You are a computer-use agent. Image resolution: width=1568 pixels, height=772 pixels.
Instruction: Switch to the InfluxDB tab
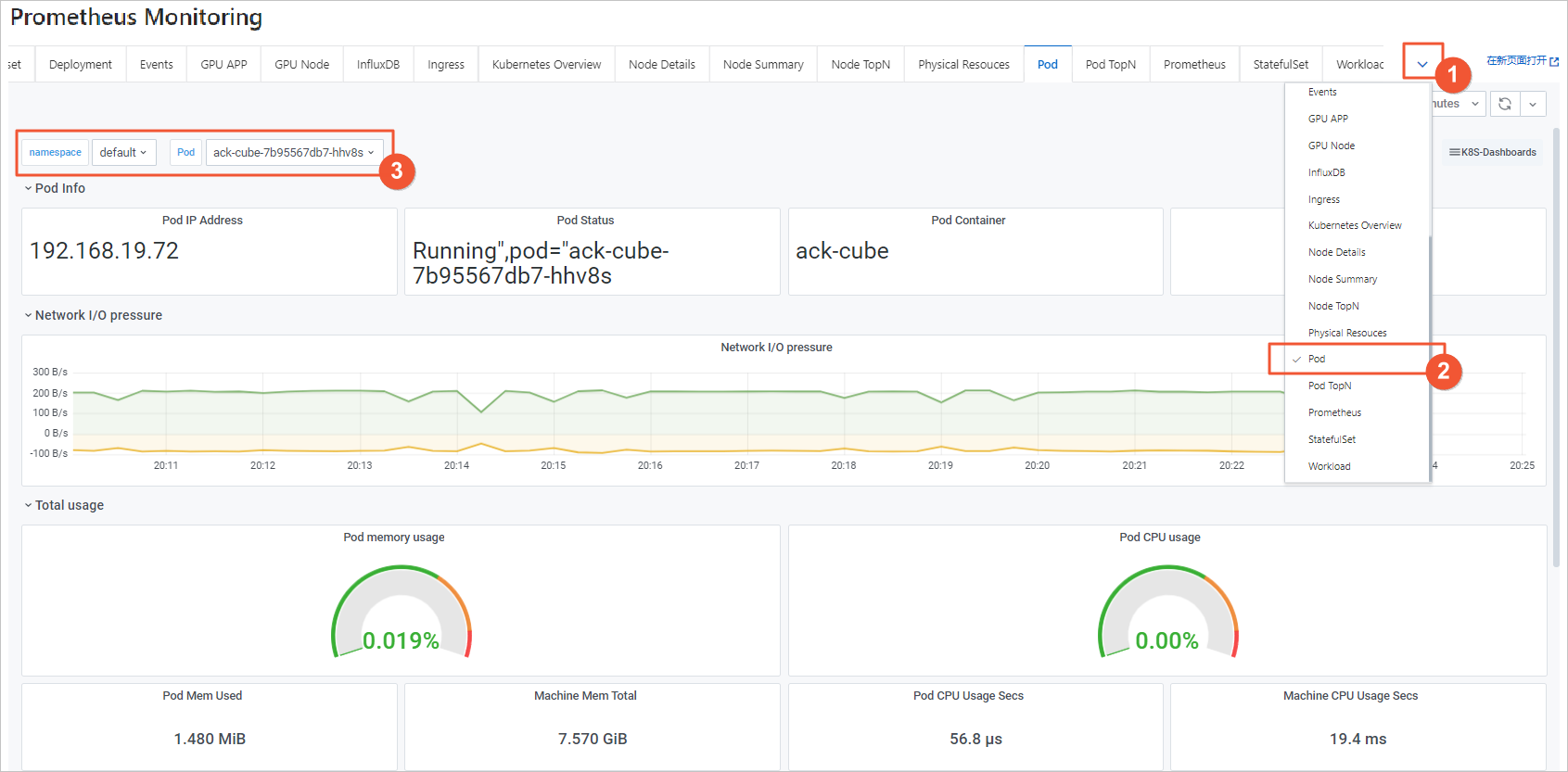click(x=378, y=64)
